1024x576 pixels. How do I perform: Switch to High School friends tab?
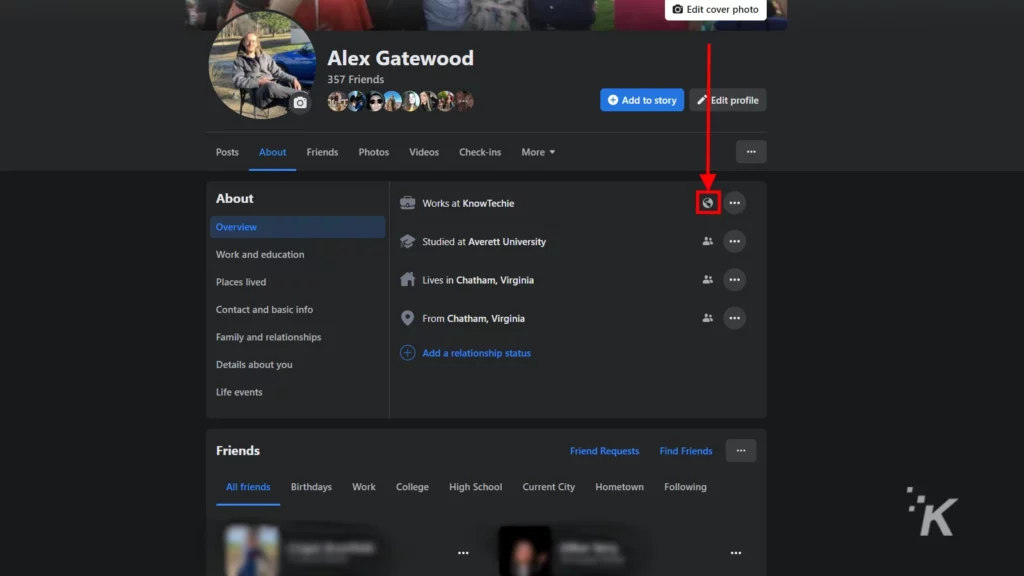(475, 487)
